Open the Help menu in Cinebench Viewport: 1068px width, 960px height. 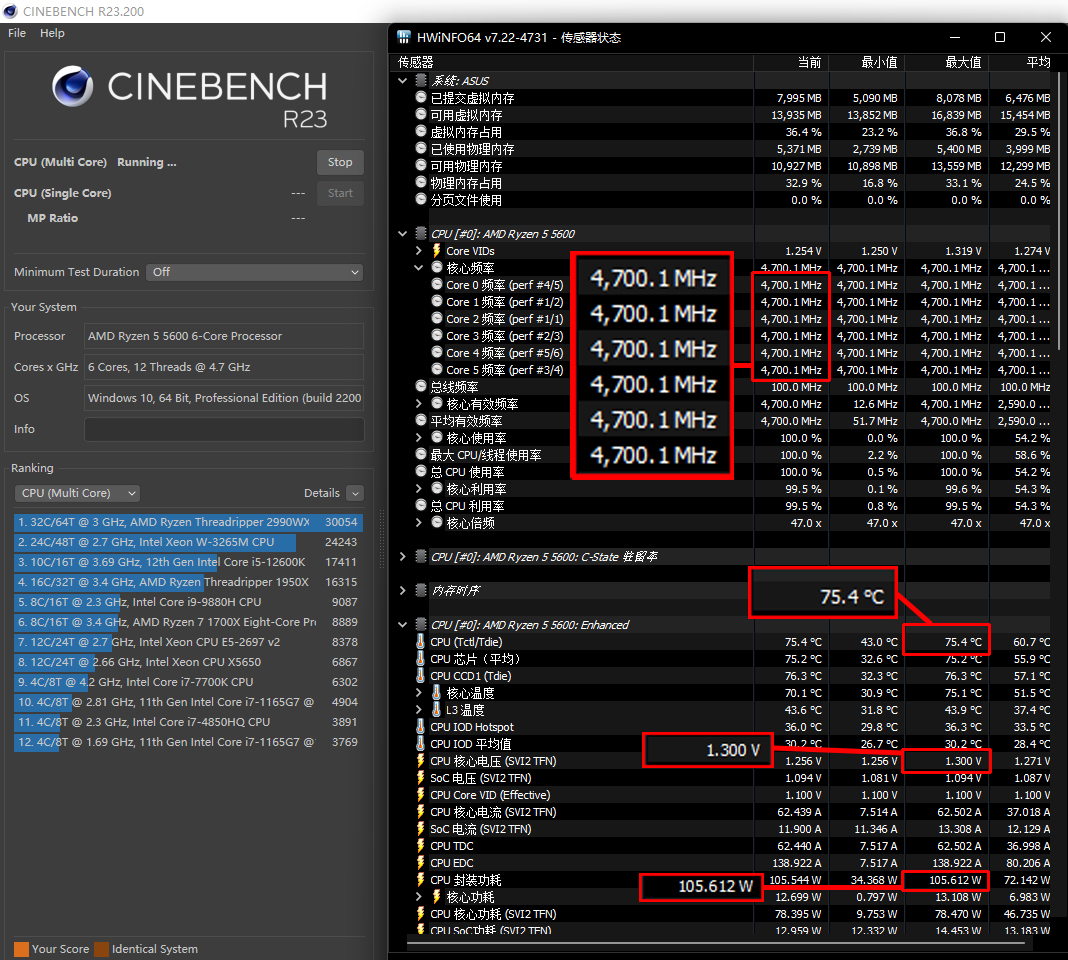coord(52,33)
